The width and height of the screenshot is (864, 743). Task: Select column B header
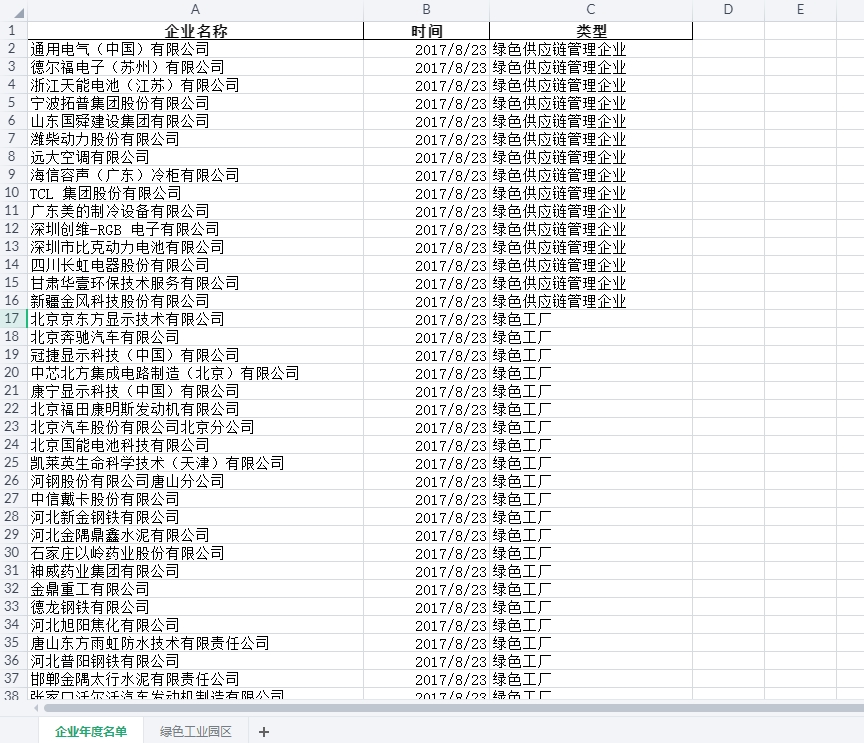(426, 9)
